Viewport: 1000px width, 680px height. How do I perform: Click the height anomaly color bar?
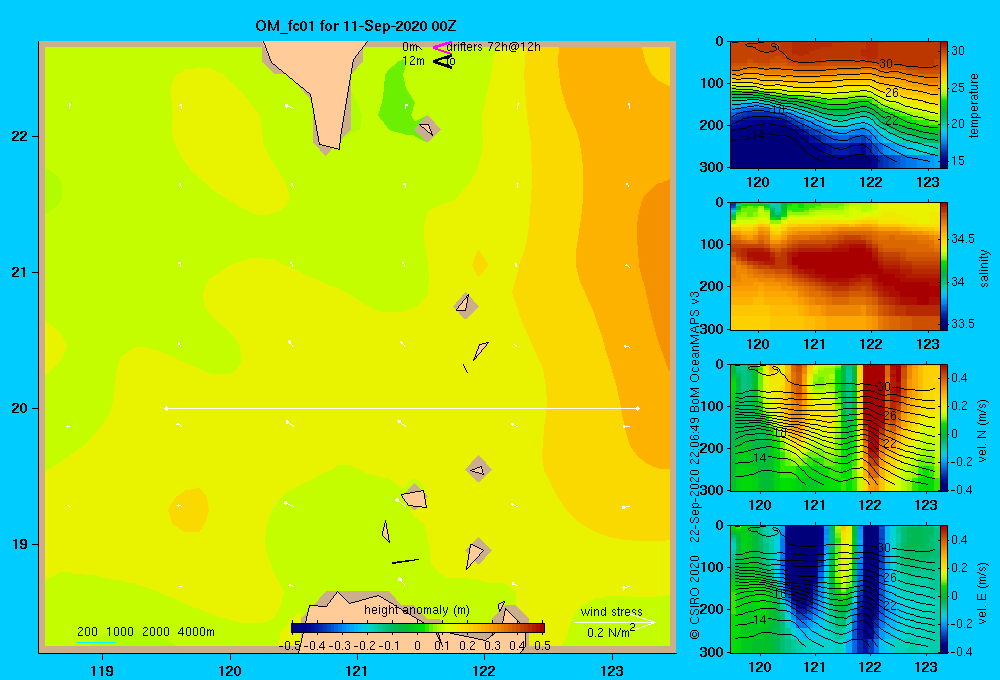(418, 628)
